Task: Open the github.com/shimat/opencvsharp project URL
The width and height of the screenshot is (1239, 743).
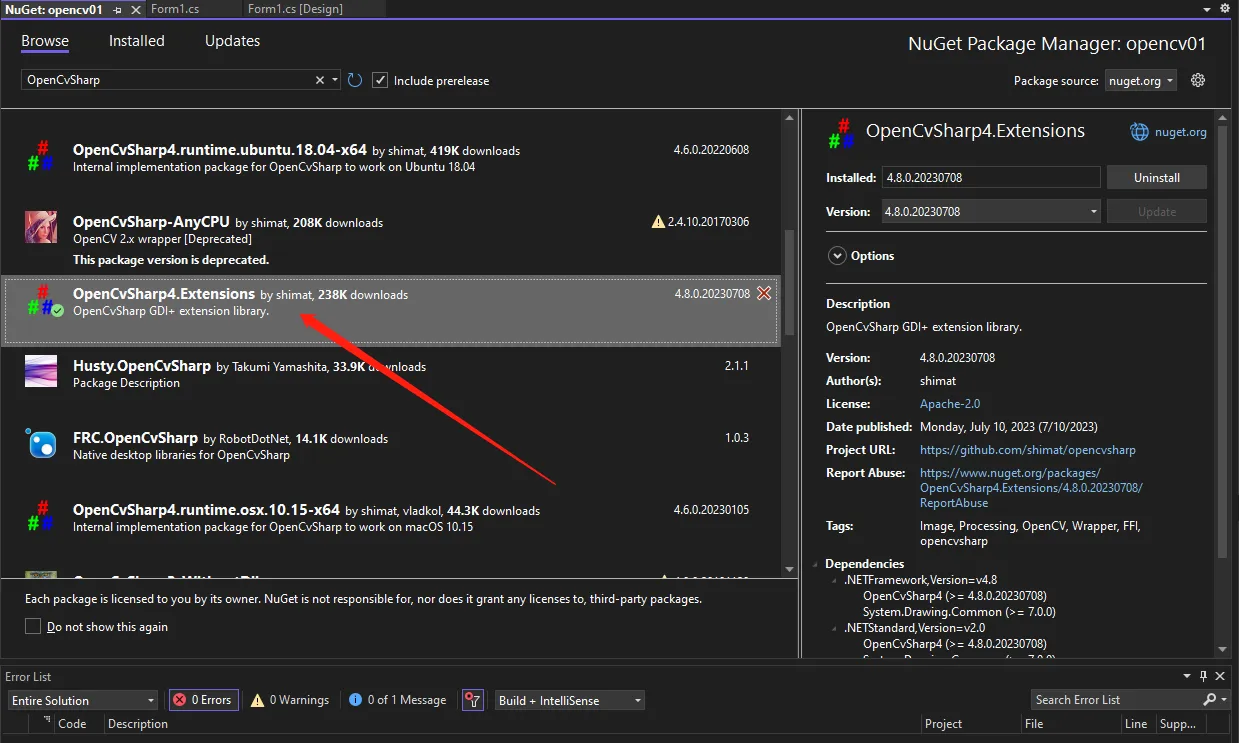Action: (x=1028, y=450)
